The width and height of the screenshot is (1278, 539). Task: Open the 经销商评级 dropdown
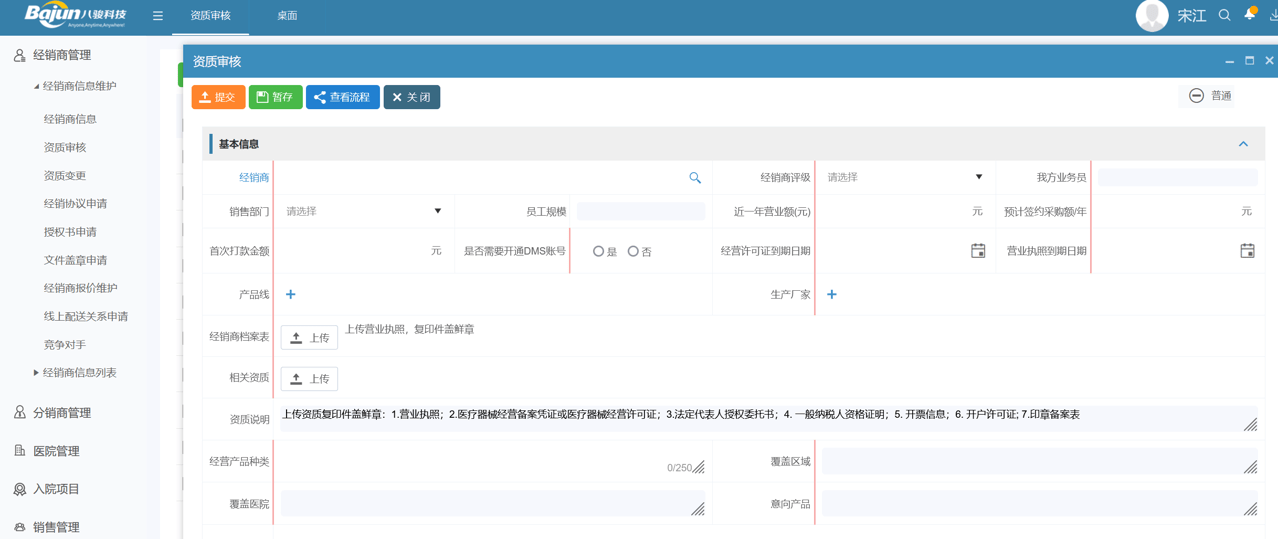click(904, 178)
